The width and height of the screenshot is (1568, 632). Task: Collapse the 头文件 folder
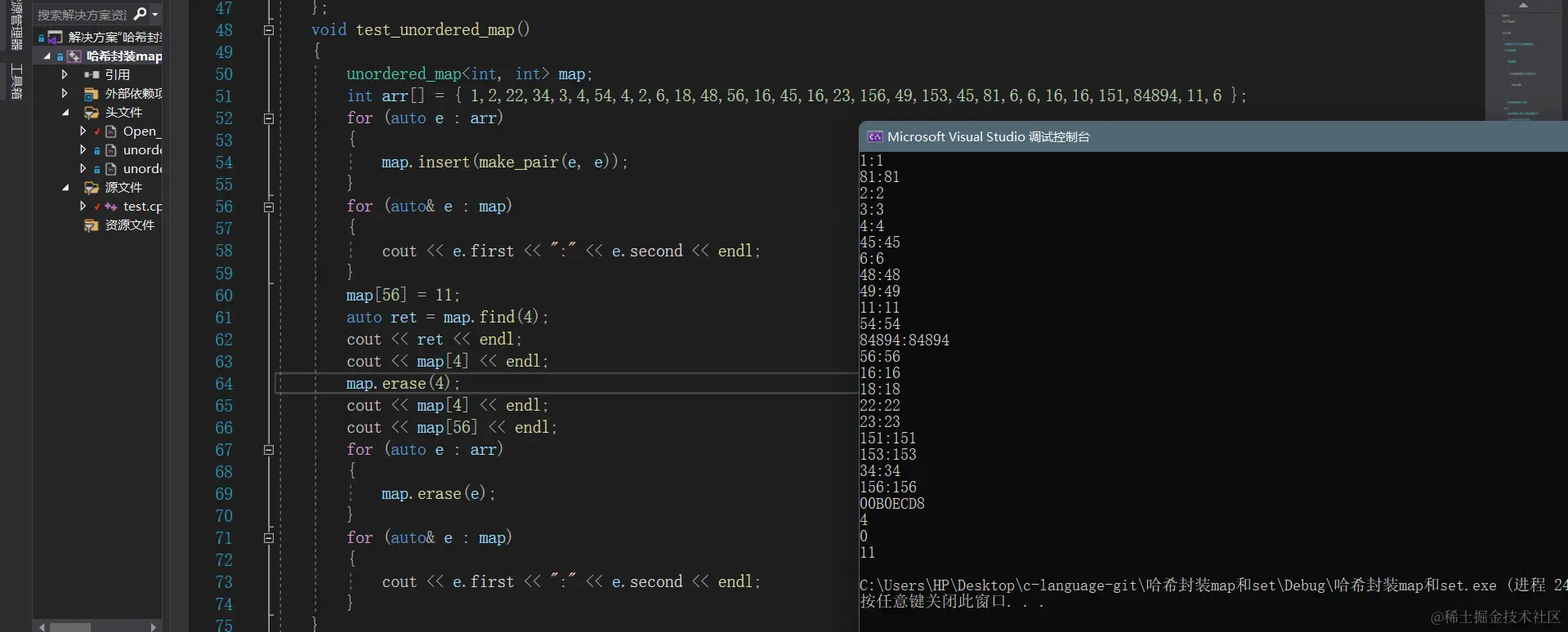[x=65, y=113]
